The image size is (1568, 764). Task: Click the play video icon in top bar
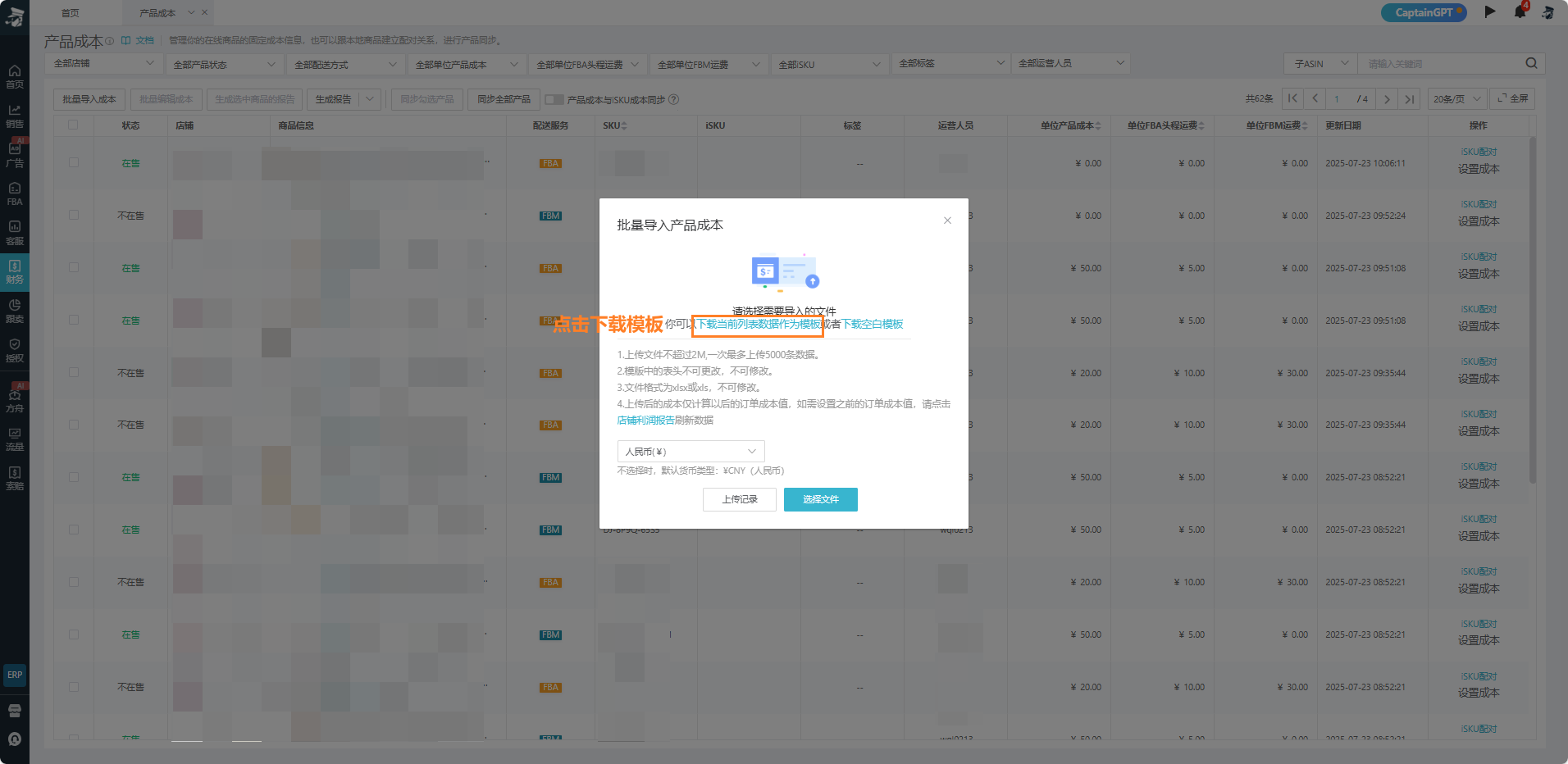(x=1490, y=12)
